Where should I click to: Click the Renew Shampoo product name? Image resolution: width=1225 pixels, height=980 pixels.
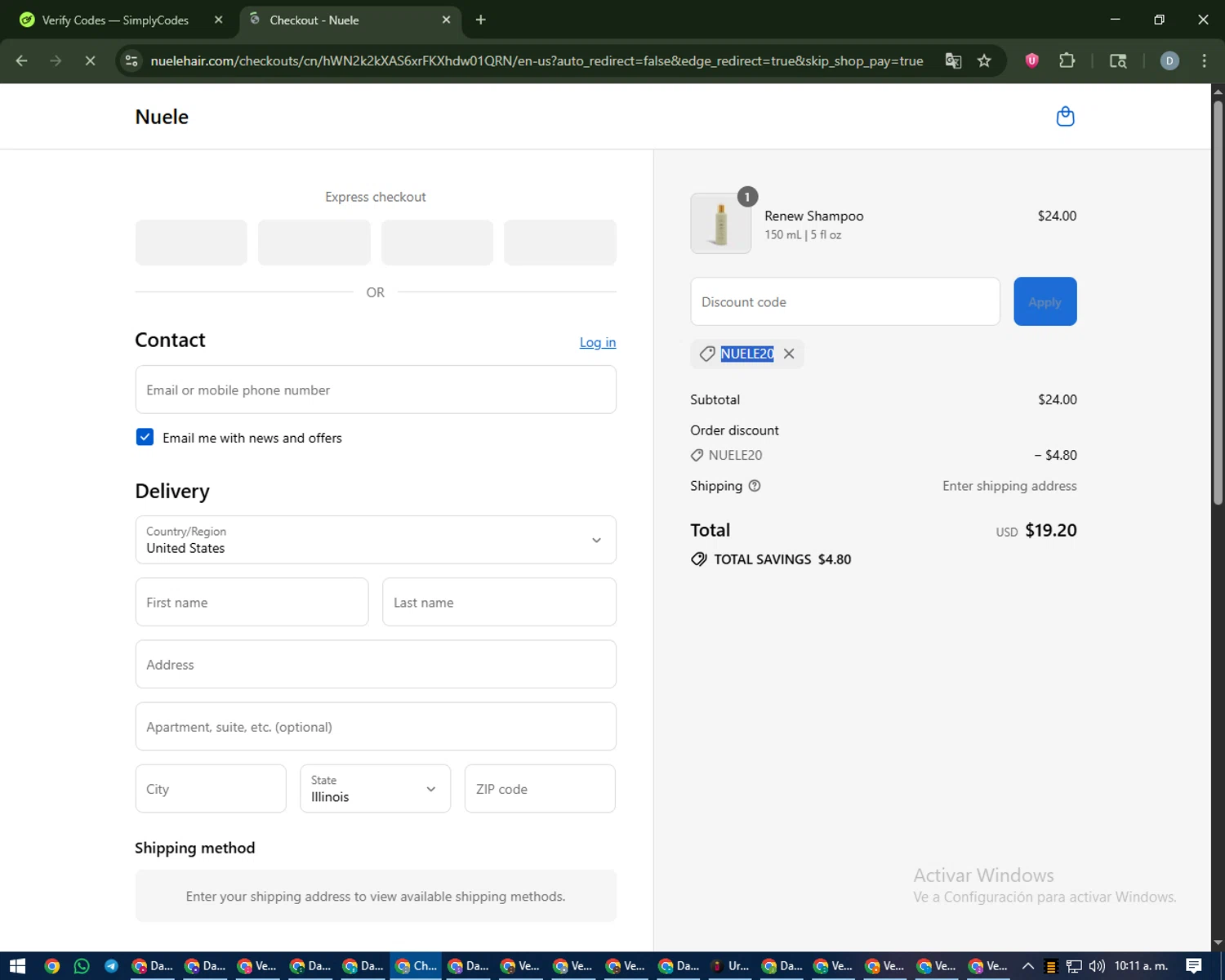click(813, 216)
